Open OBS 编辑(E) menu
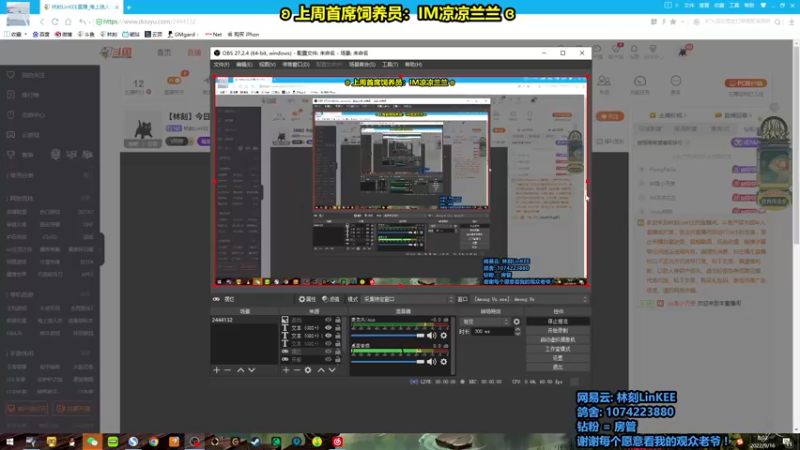 [x=244, y=65]
